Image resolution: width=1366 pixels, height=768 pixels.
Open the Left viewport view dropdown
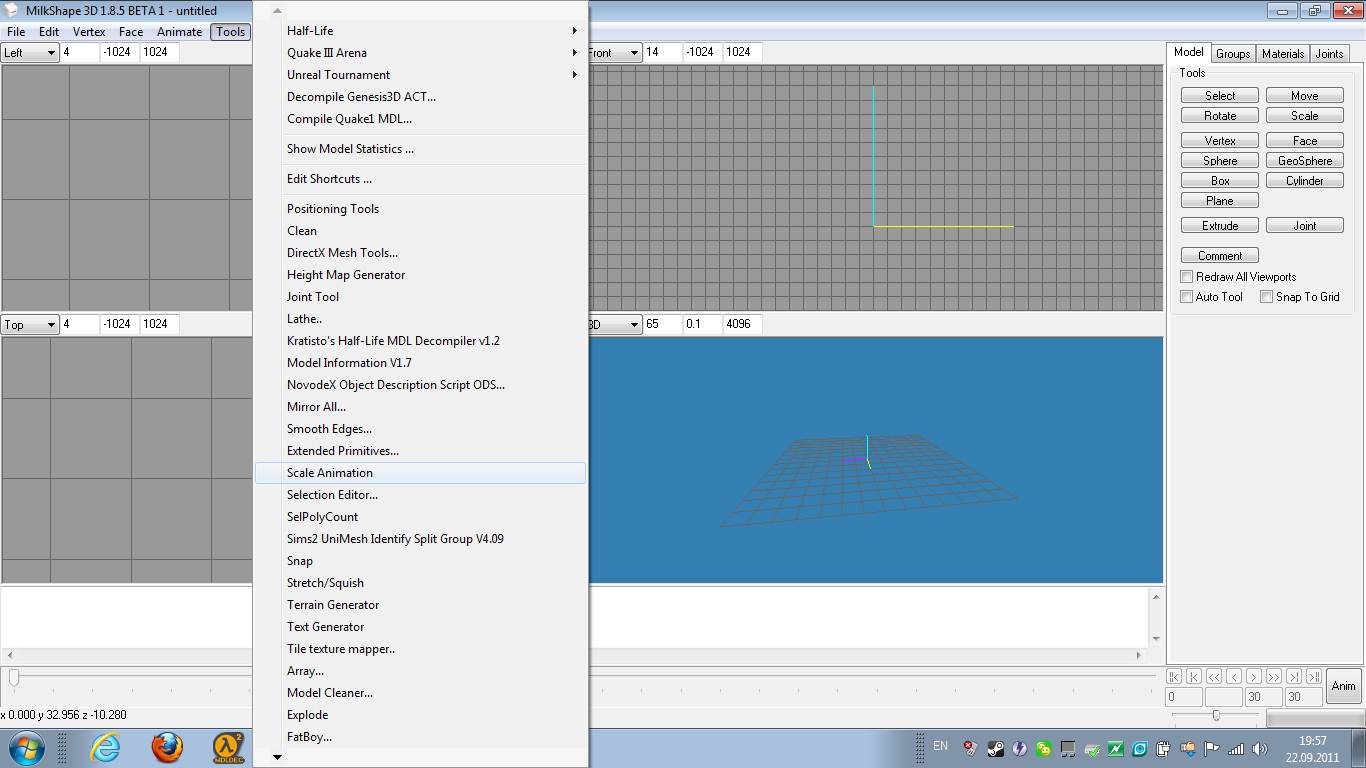point(30,53)
